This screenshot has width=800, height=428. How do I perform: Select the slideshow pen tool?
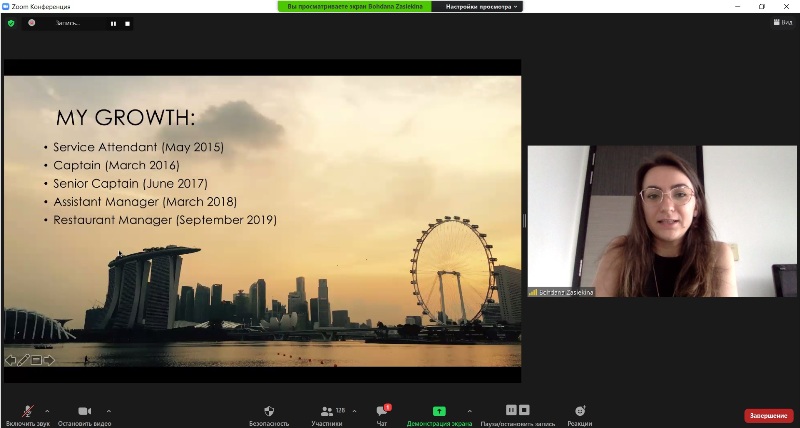(23, 360)
